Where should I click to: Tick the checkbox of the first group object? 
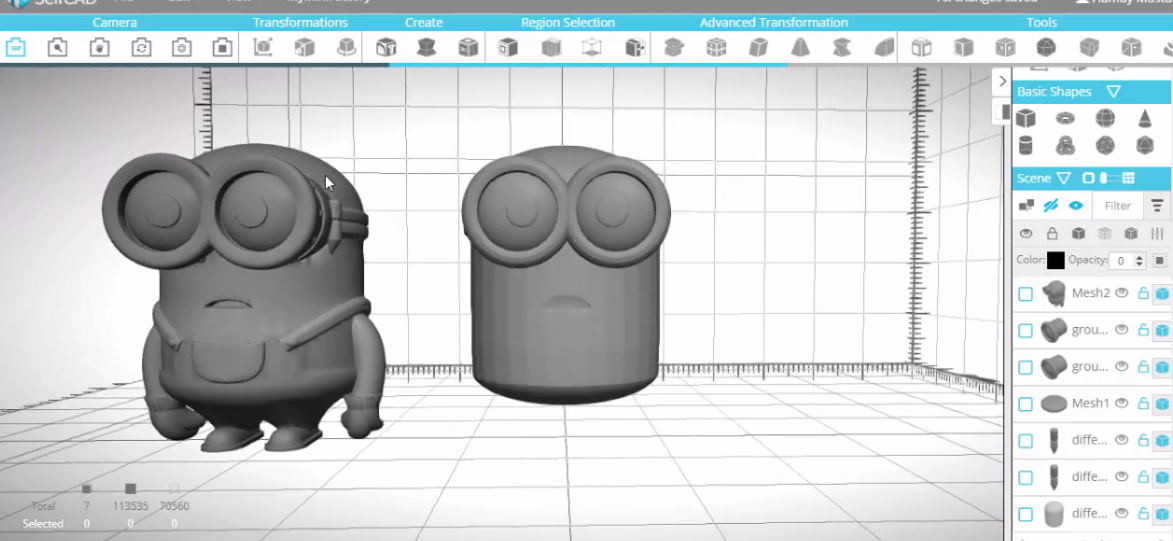[x=1025, y=331]
